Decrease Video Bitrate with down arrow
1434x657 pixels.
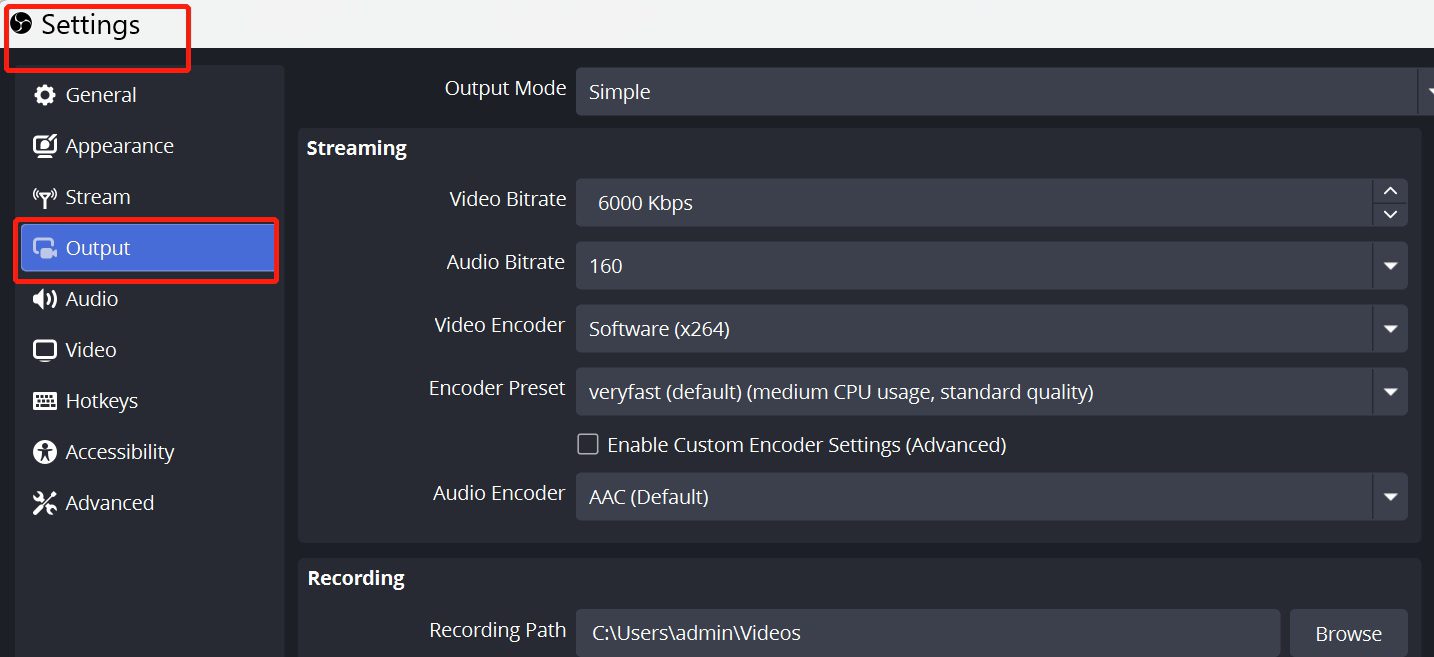(1390, 214)
